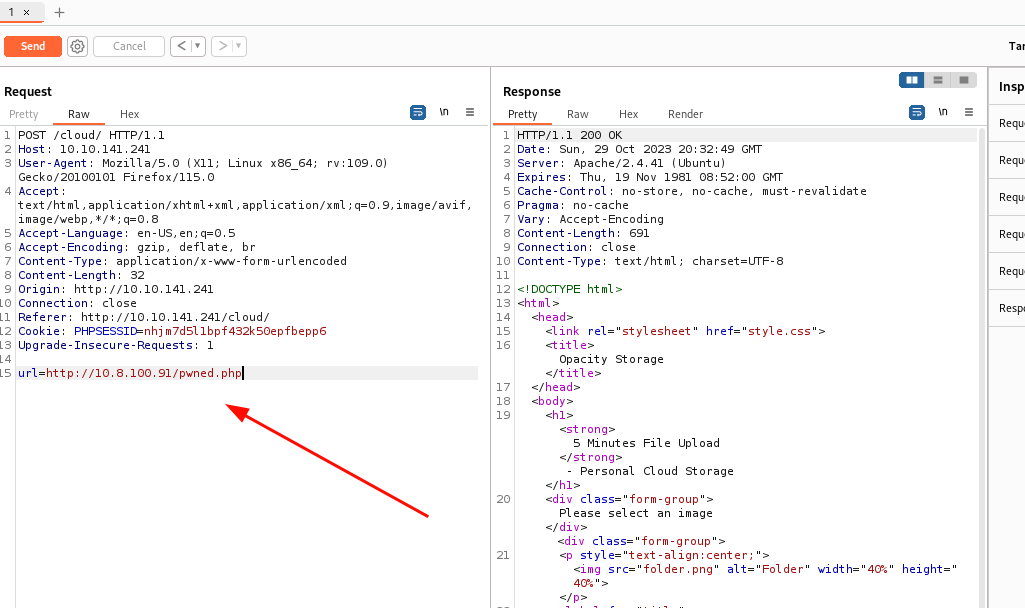Open request settings gear icon

(77, 46)
